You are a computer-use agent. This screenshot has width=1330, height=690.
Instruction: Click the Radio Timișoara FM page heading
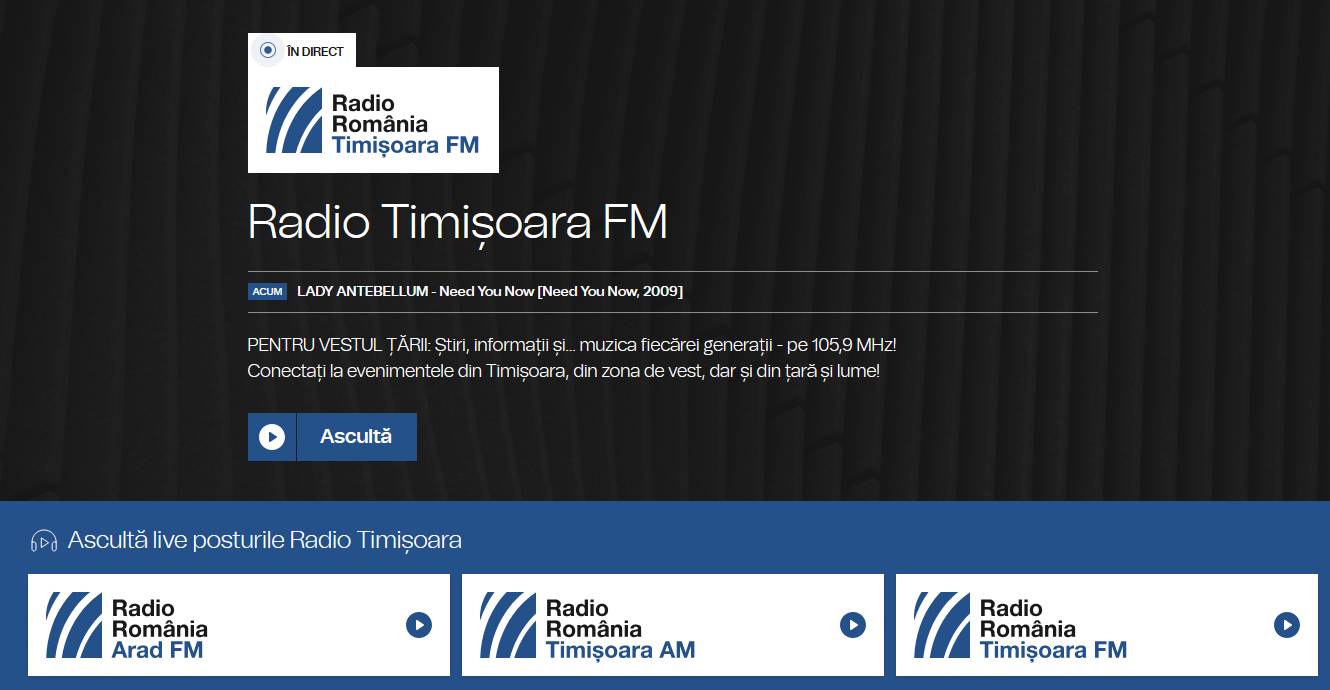457,222
